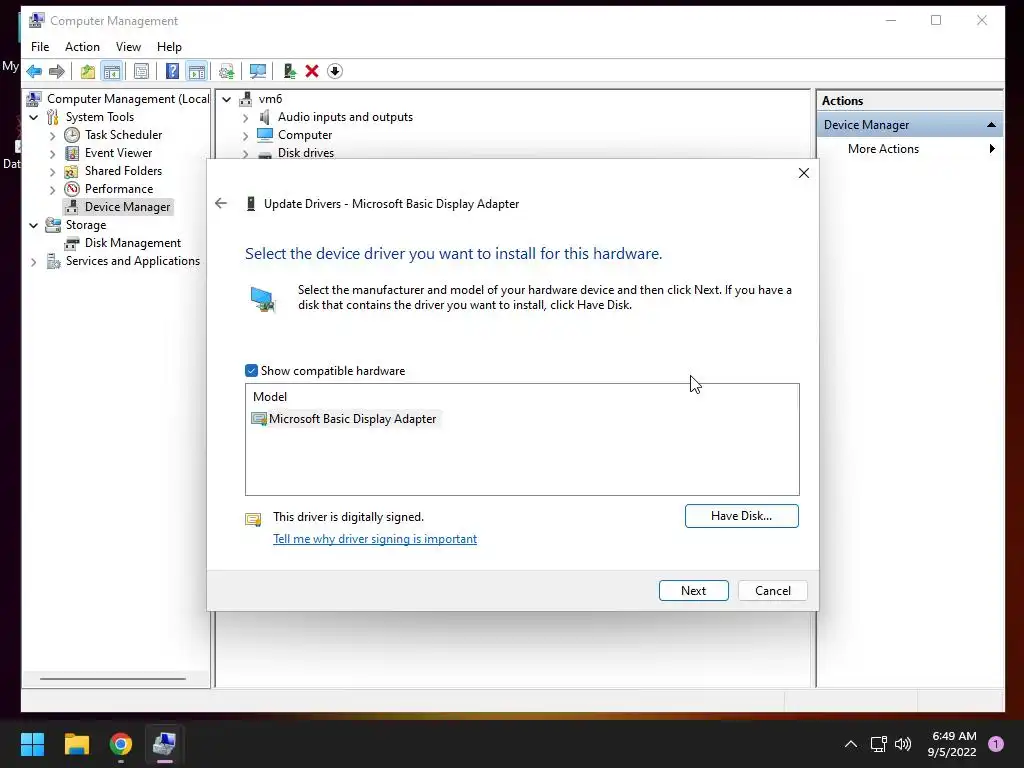
Task: Click the Have Disk... button
Action: point(741,516)
